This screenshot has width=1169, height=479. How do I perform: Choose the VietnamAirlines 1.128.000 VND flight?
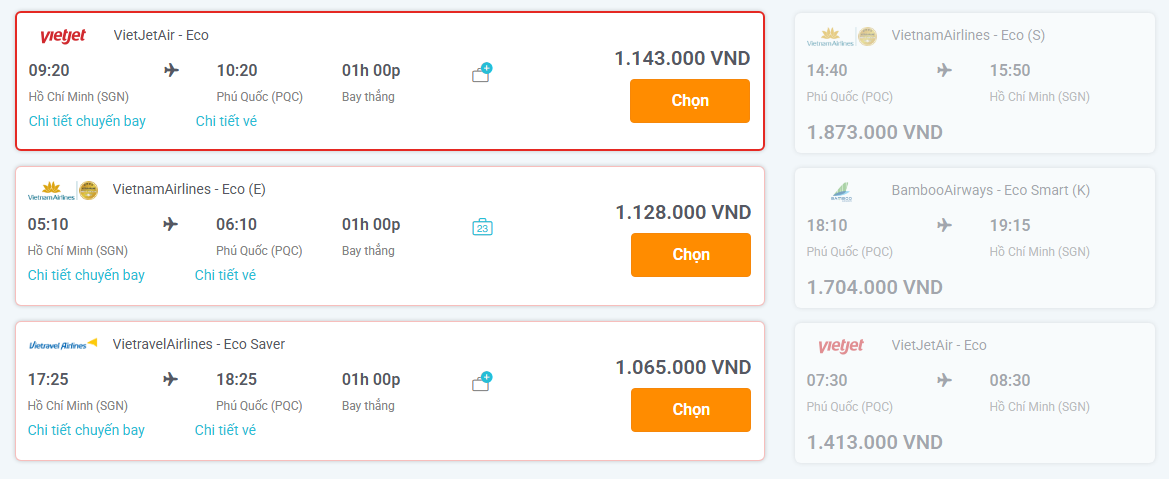(x=690, y=254)
